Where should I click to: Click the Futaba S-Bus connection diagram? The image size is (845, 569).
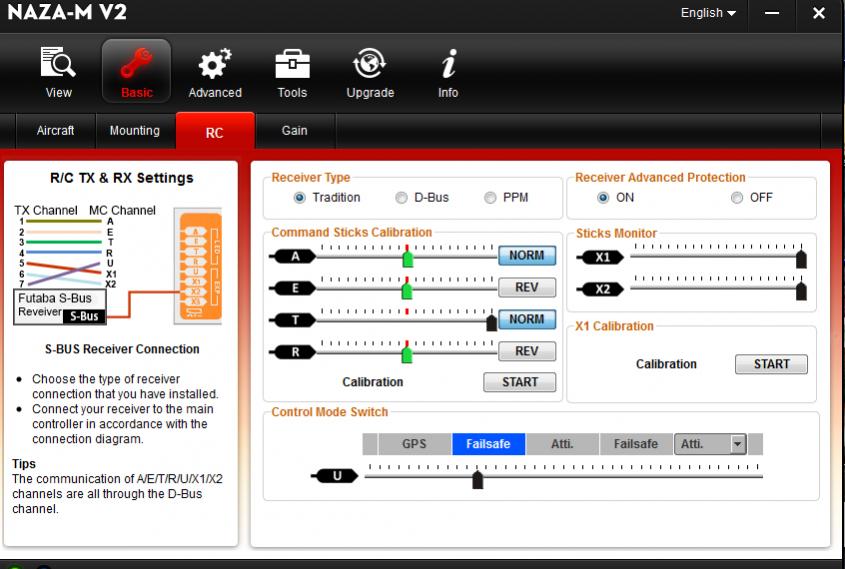tap(120, 265)
